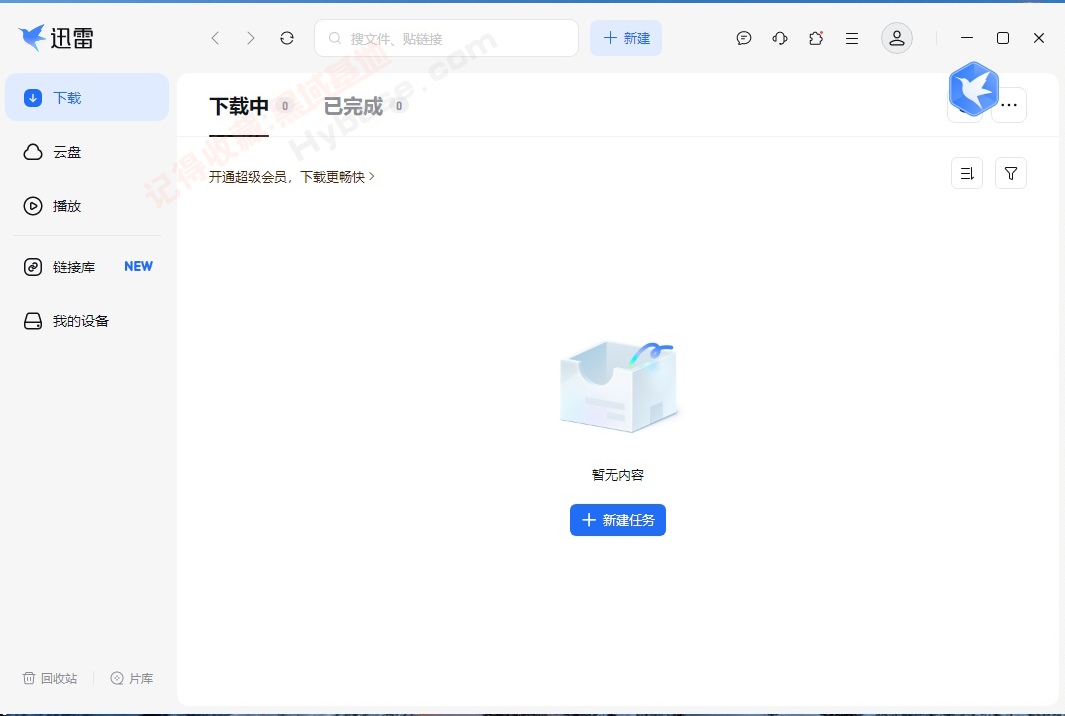Open 播放 in the sidebar
1065x716 pixels.
(x=87, y=206)
